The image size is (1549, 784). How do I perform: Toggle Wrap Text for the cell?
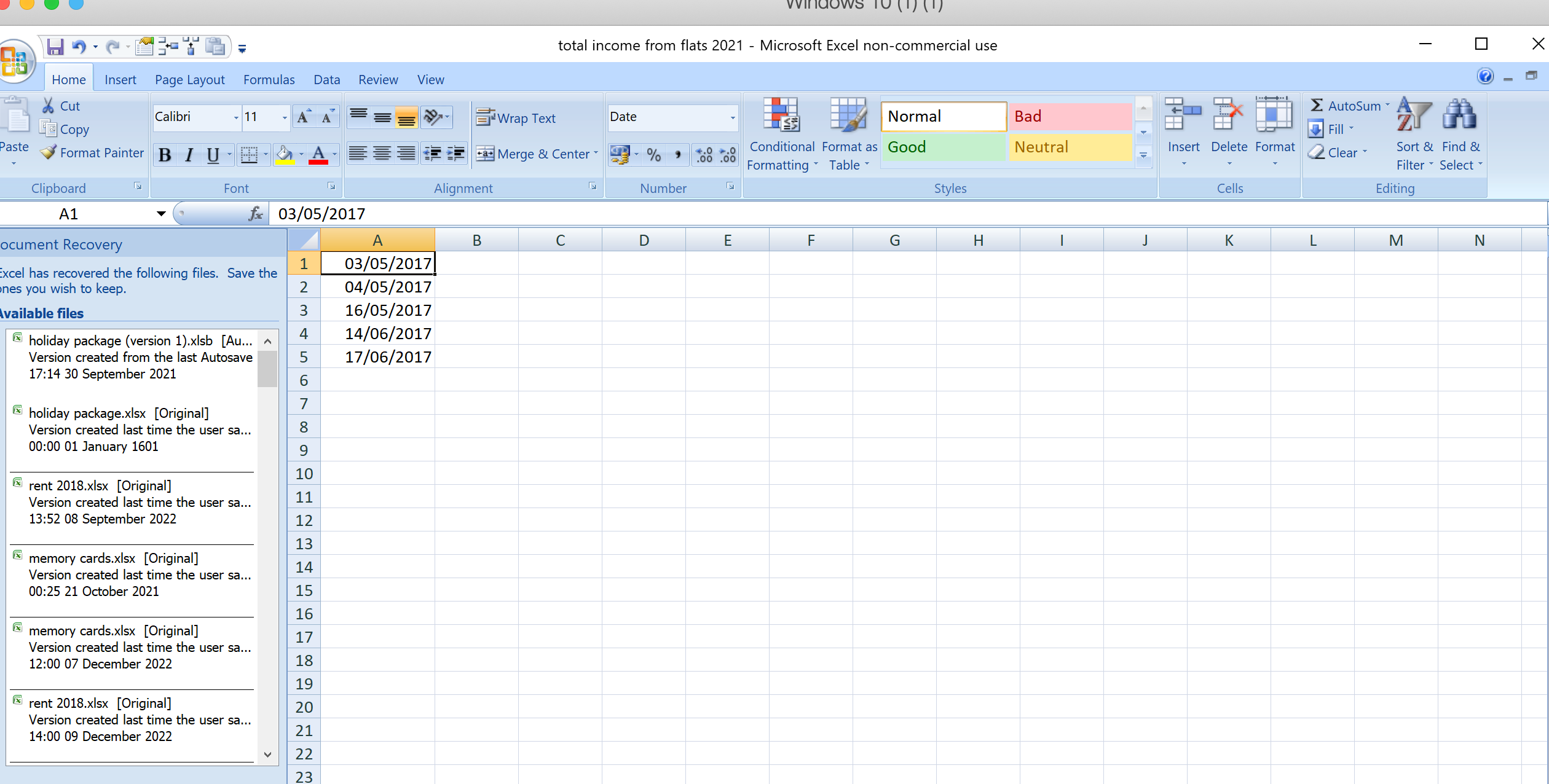tap(517, 118)
